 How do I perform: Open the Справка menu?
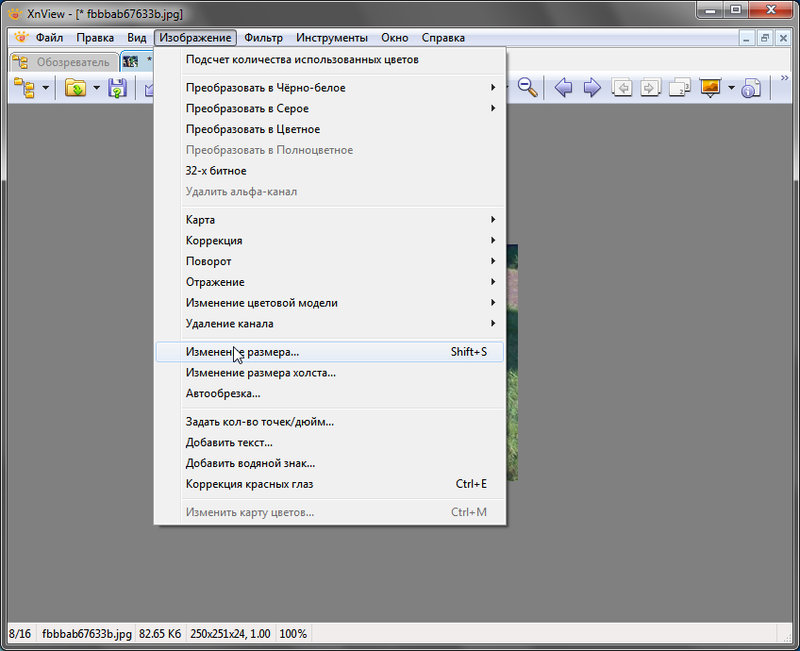[x=443, y=38]
